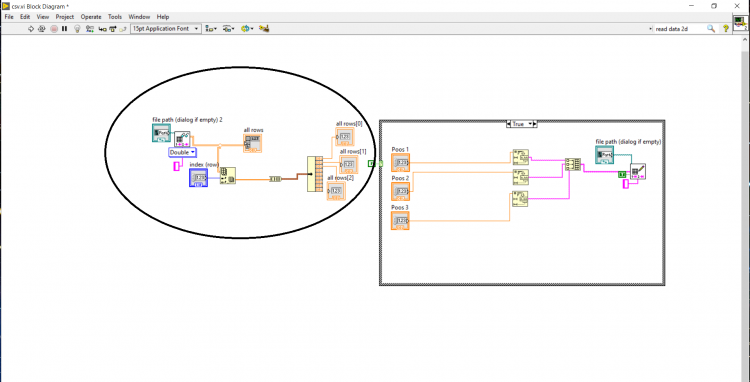
Task: Select the Array To Cluster conversion node
Action: (x=276, y=179)
